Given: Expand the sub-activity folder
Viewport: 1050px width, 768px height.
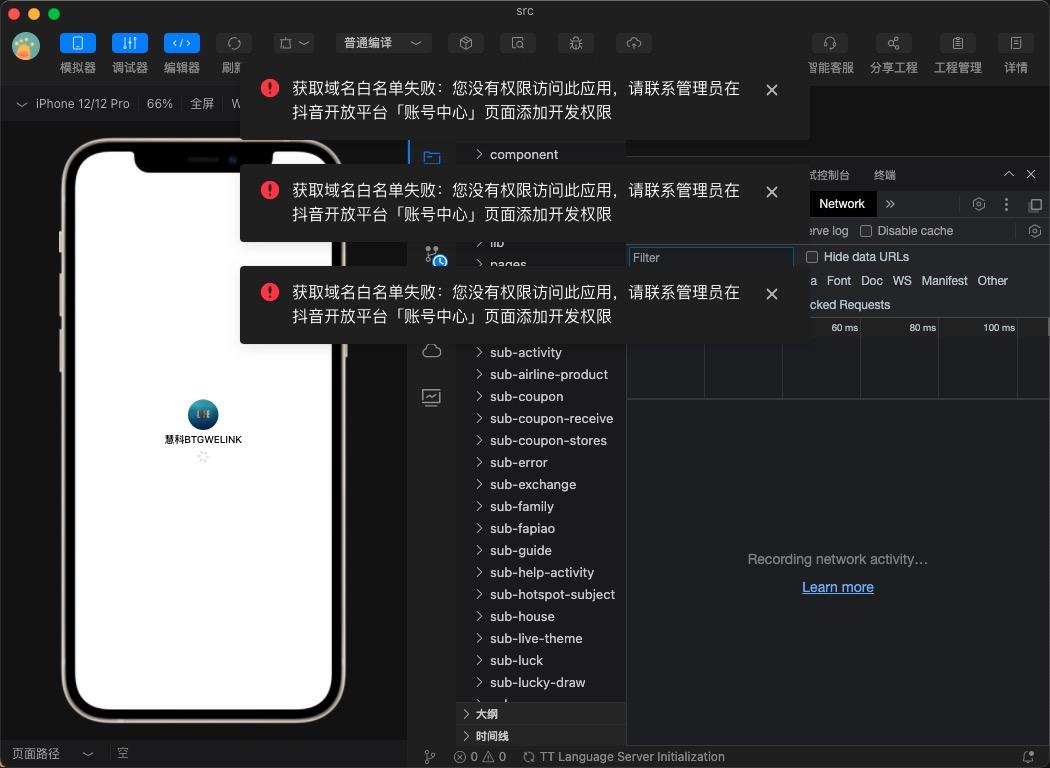Looking at the screenshot, I should tap(525, 352).
